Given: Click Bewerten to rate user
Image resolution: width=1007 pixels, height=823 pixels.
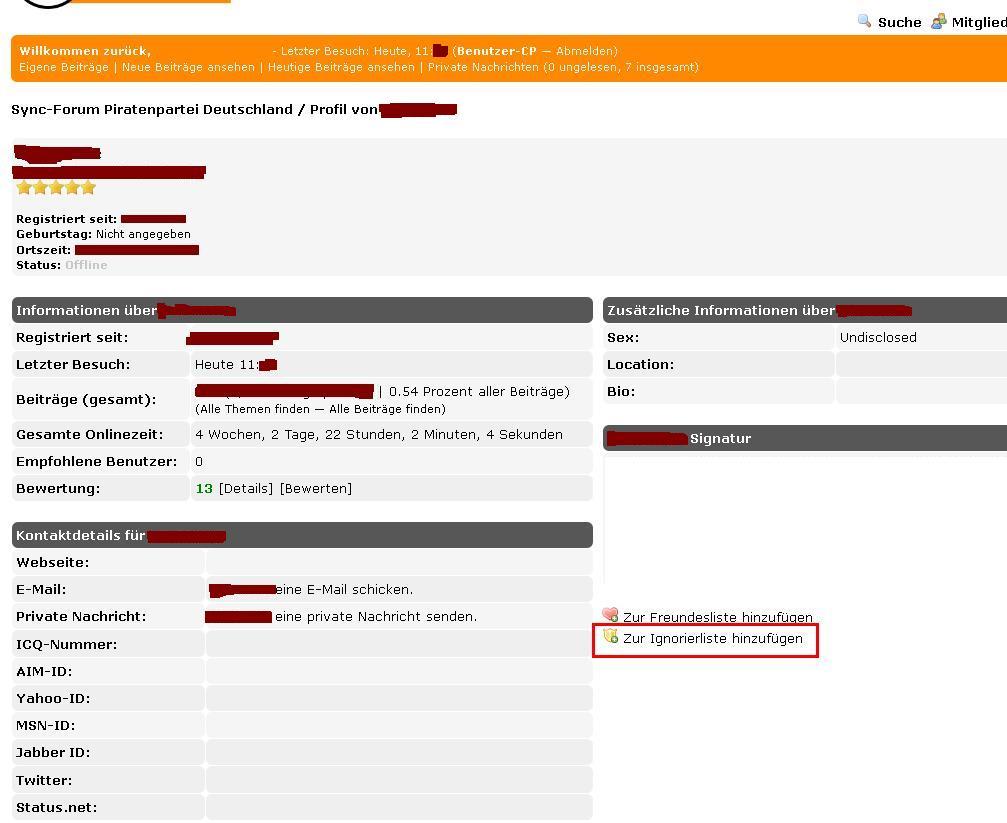Looking at the screenshot, I should pos(316,488).
